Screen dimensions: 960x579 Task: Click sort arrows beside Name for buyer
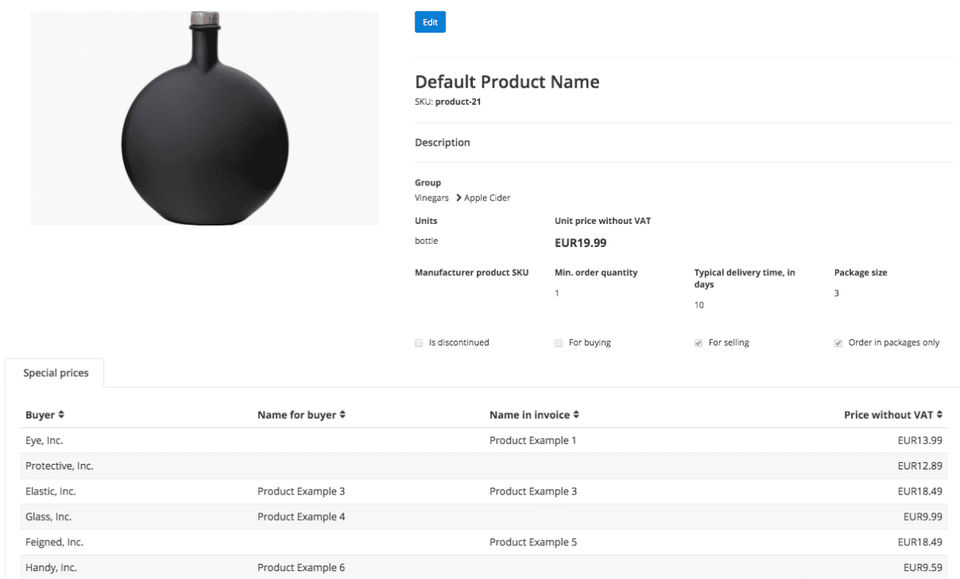(x=343, y=415)
